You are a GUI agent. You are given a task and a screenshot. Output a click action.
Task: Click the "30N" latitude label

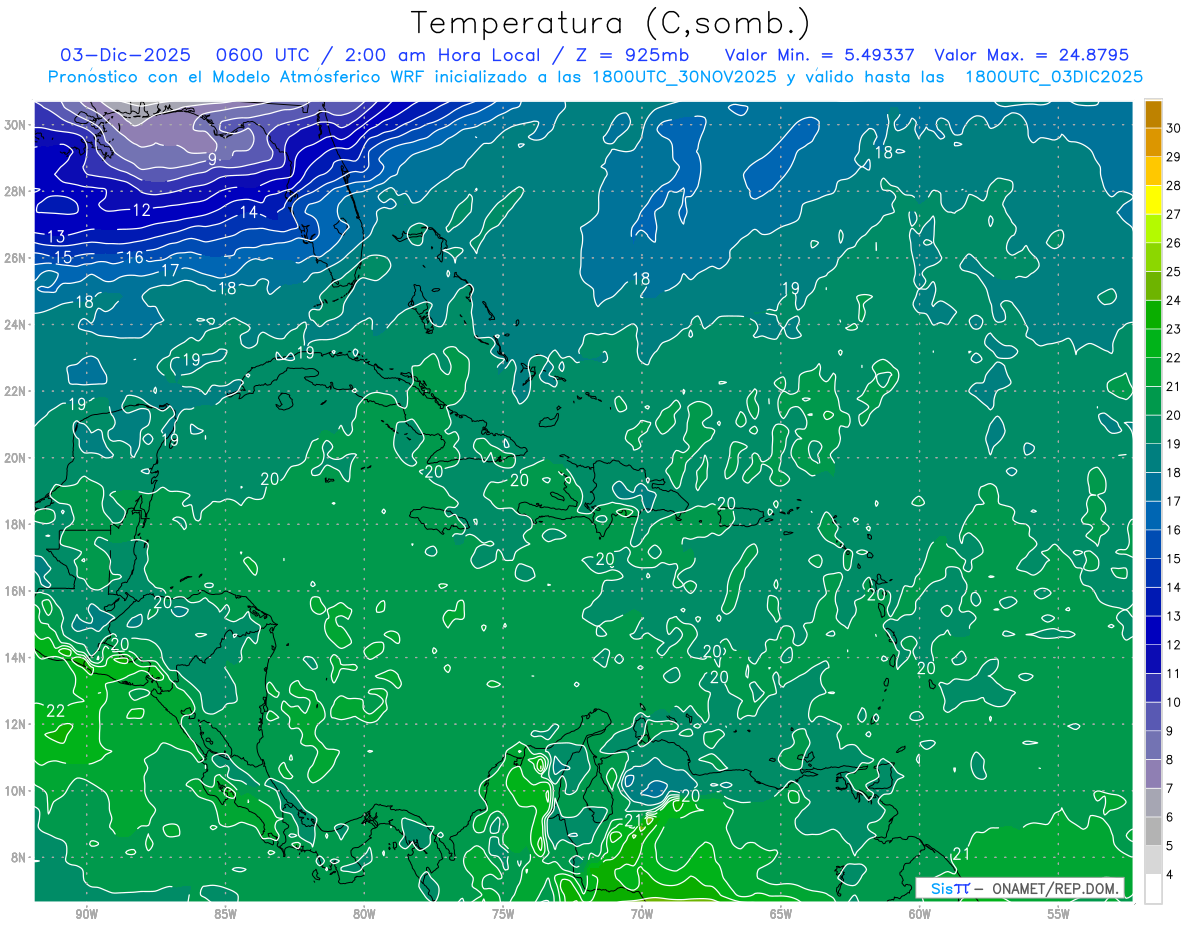[x=17, y=125]
